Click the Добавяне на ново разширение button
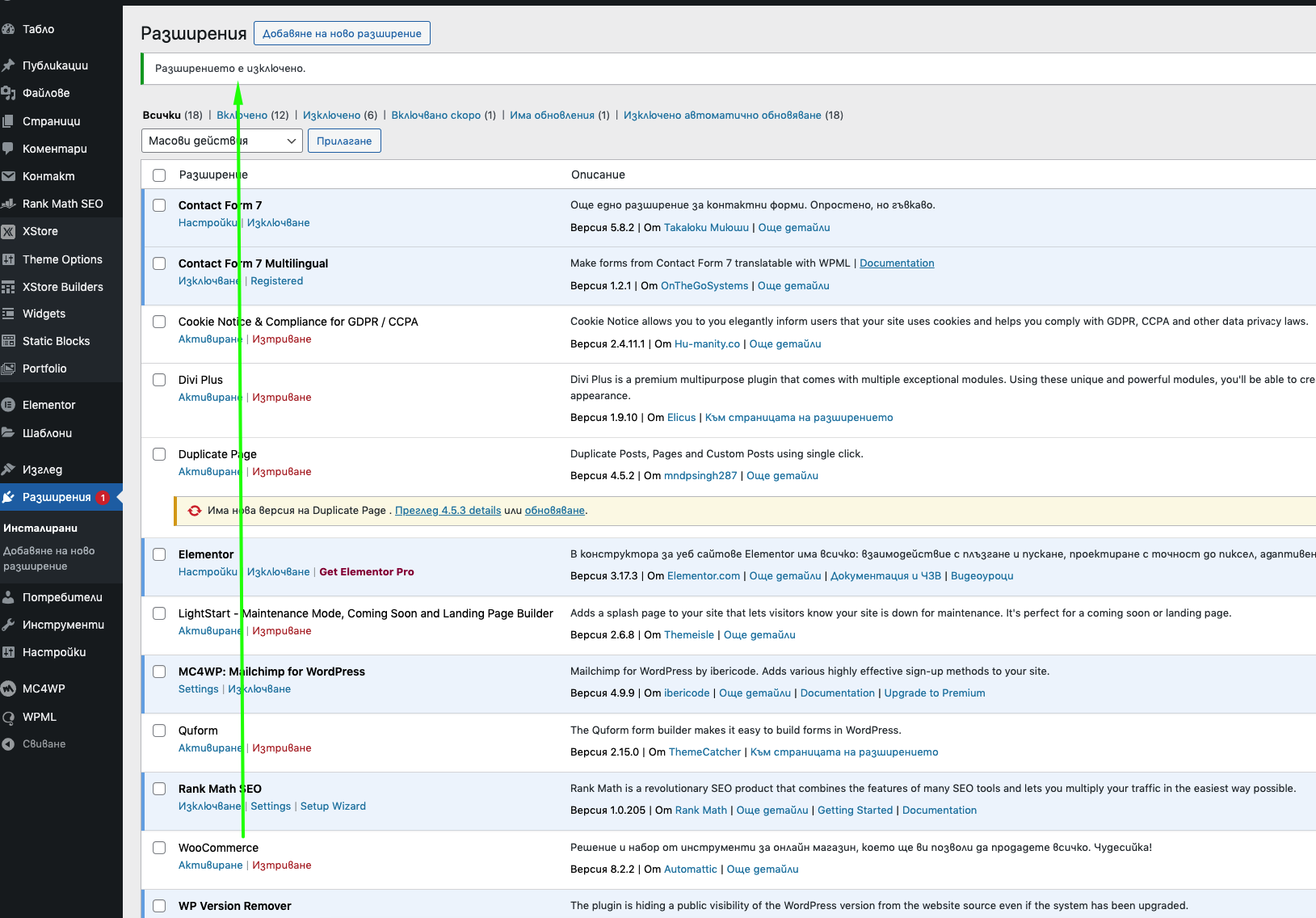Viewport: 1316px width, 918px height. (x=342, y=33)
